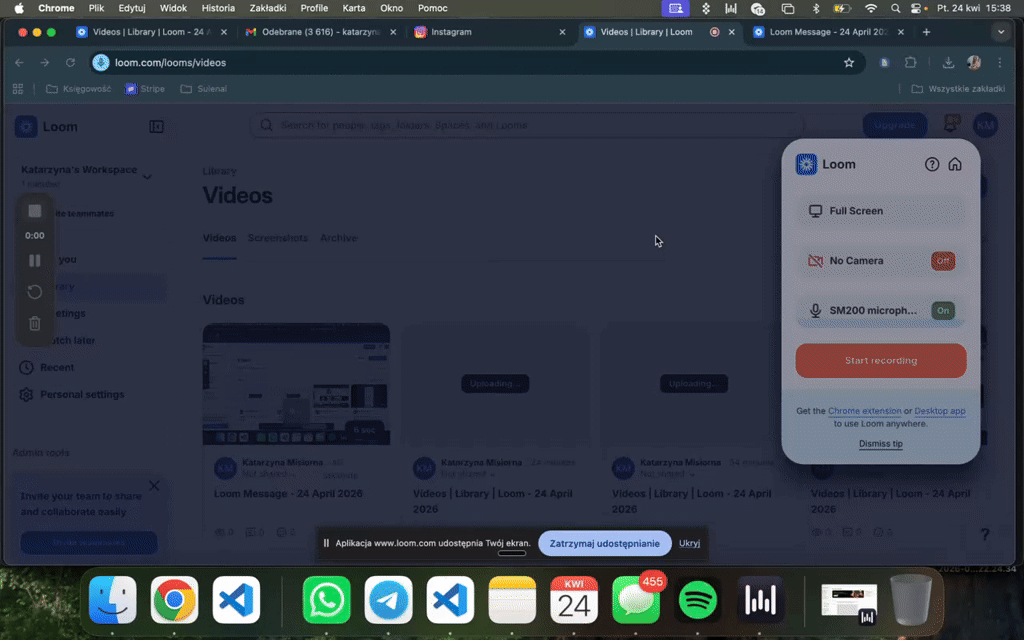Image resolution: width=1024 pixels, height=640 pixels.
Task: Open the Full Screen capture mode selector
Action: [x=880, y=211]
